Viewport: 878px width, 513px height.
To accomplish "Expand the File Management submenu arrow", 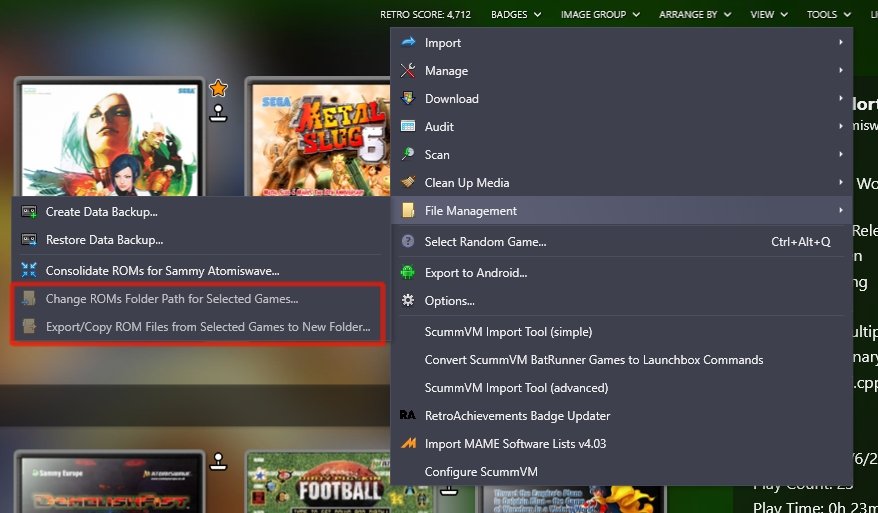I will click(x=840, y=210).
